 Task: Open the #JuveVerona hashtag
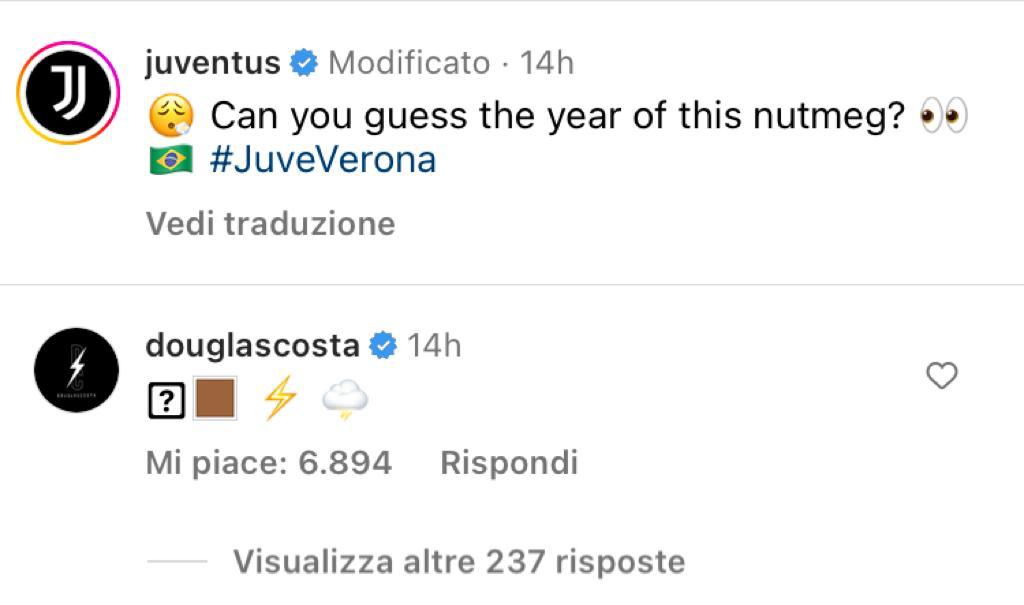point(323,161)
